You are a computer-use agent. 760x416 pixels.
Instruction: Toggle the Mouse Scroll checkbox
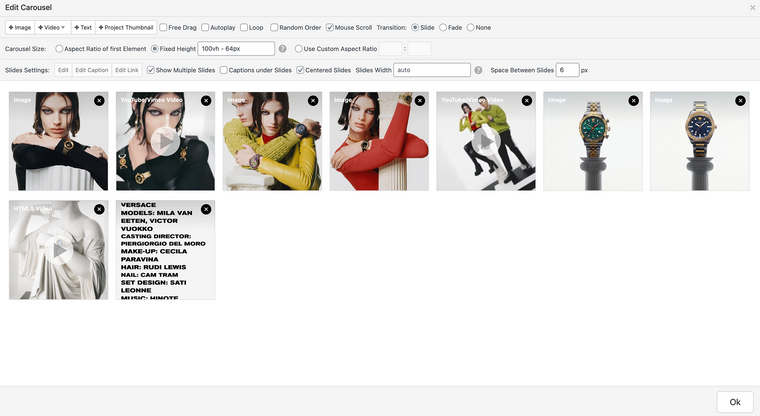331,28
